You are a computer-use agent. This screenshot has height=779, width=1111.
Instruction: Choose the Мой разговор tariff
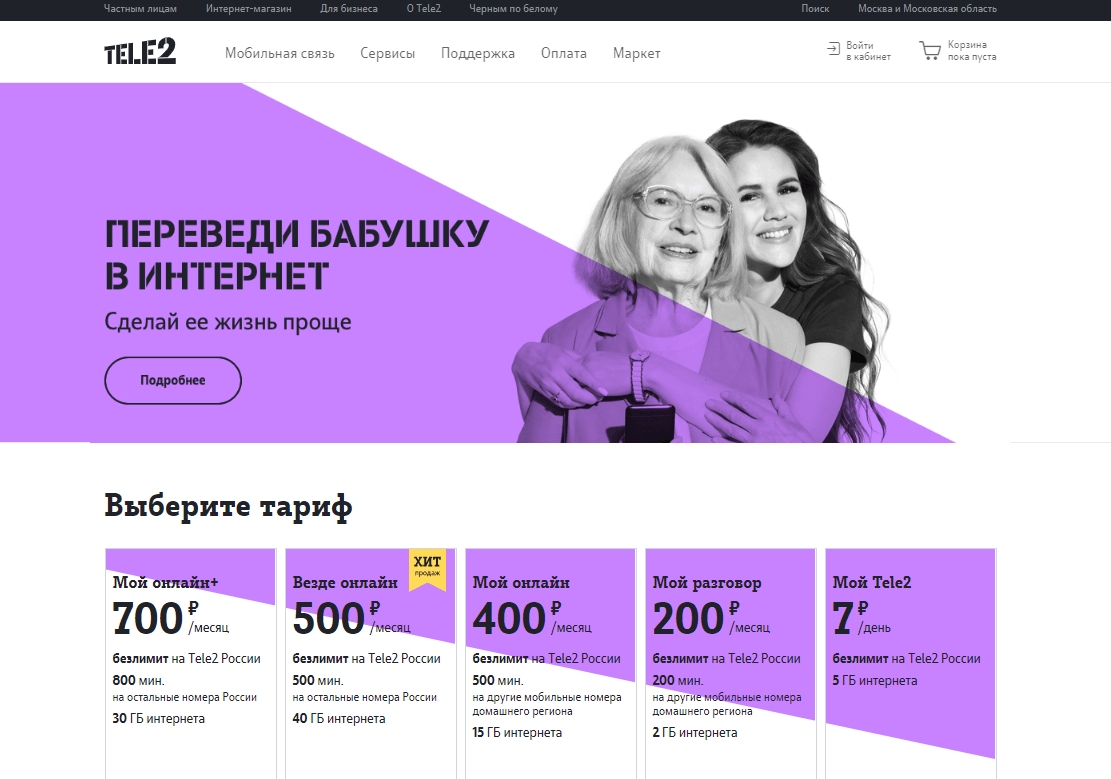point(731,663)
